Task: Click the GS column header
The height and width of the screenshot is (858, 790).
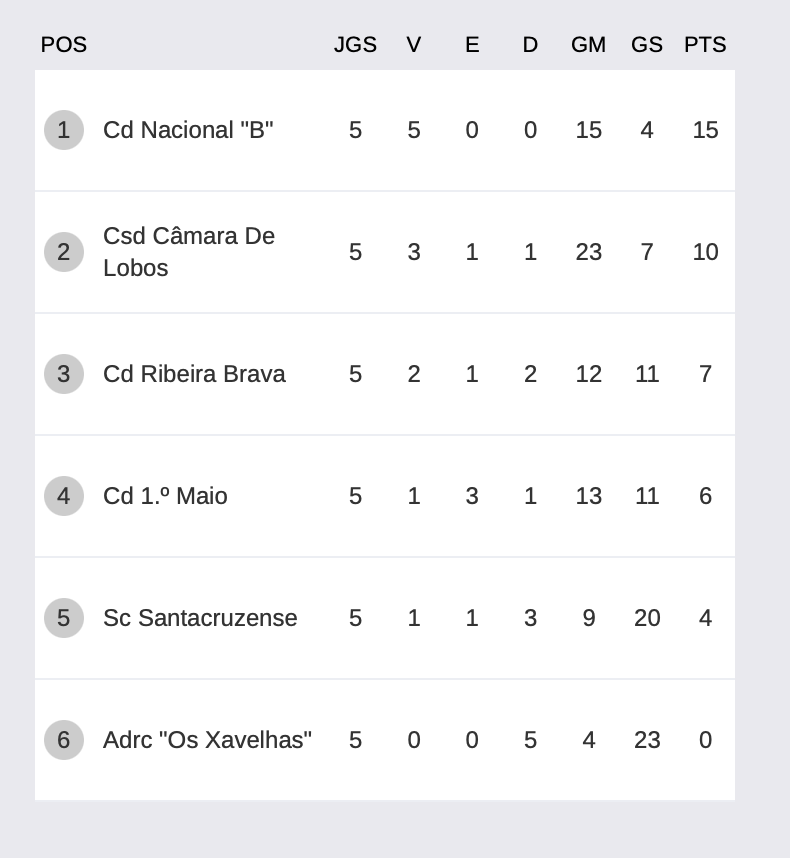Action: [x=647, y=45]
